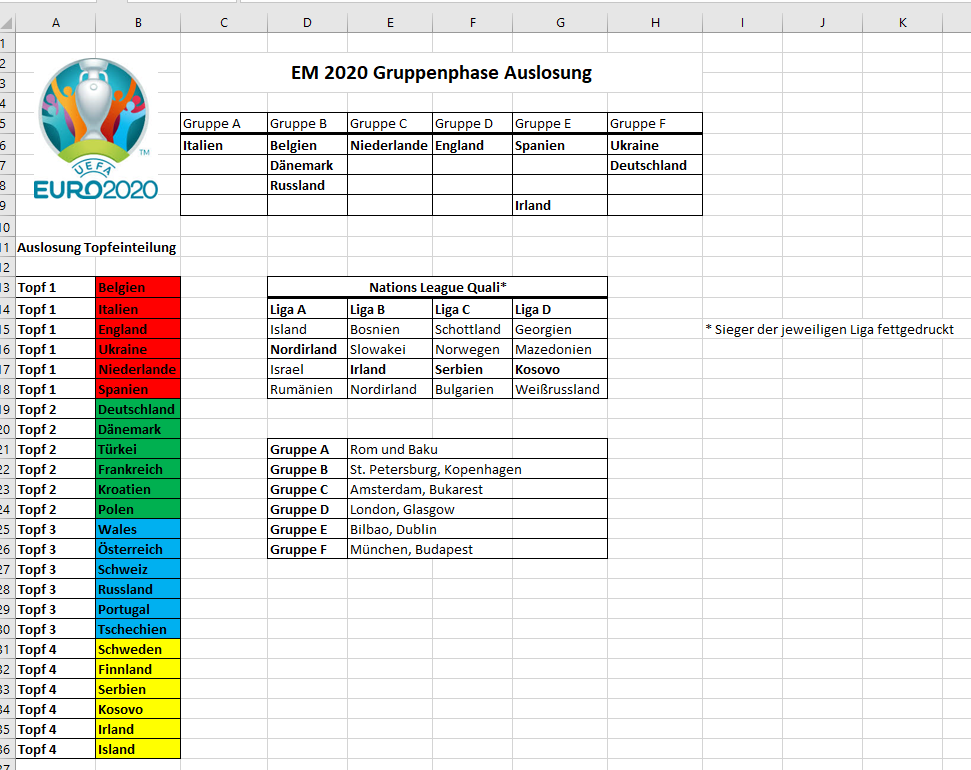This screenshot has width=971, height=770.
Task: Click 'Deutschland' under the Gruppe F heading
Action: coord(655,165)
